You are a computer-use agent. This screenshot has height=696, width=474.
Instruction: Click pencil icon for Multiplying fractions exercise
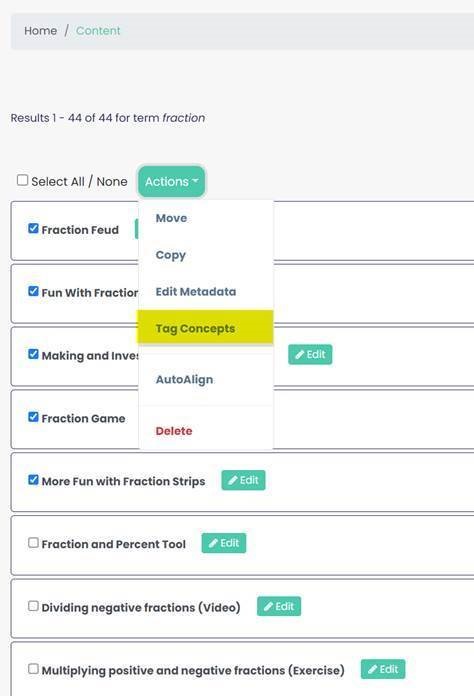[x=373, y=669]
